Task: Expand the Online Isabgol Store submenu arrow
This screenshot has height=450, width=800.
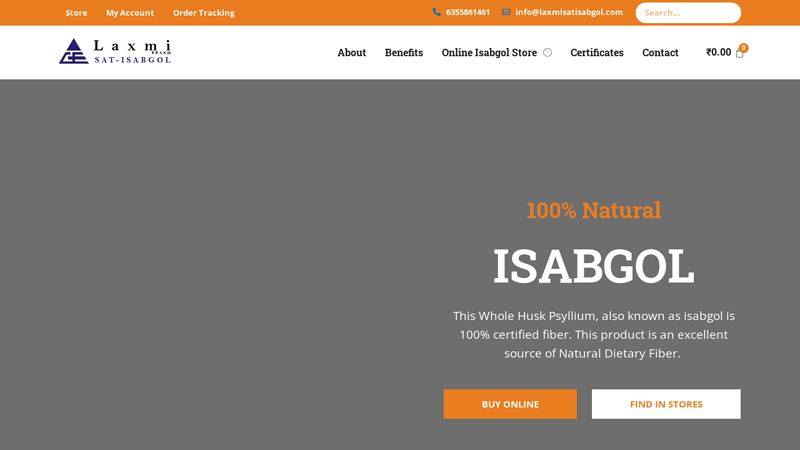Action: (x=547, y=53)
